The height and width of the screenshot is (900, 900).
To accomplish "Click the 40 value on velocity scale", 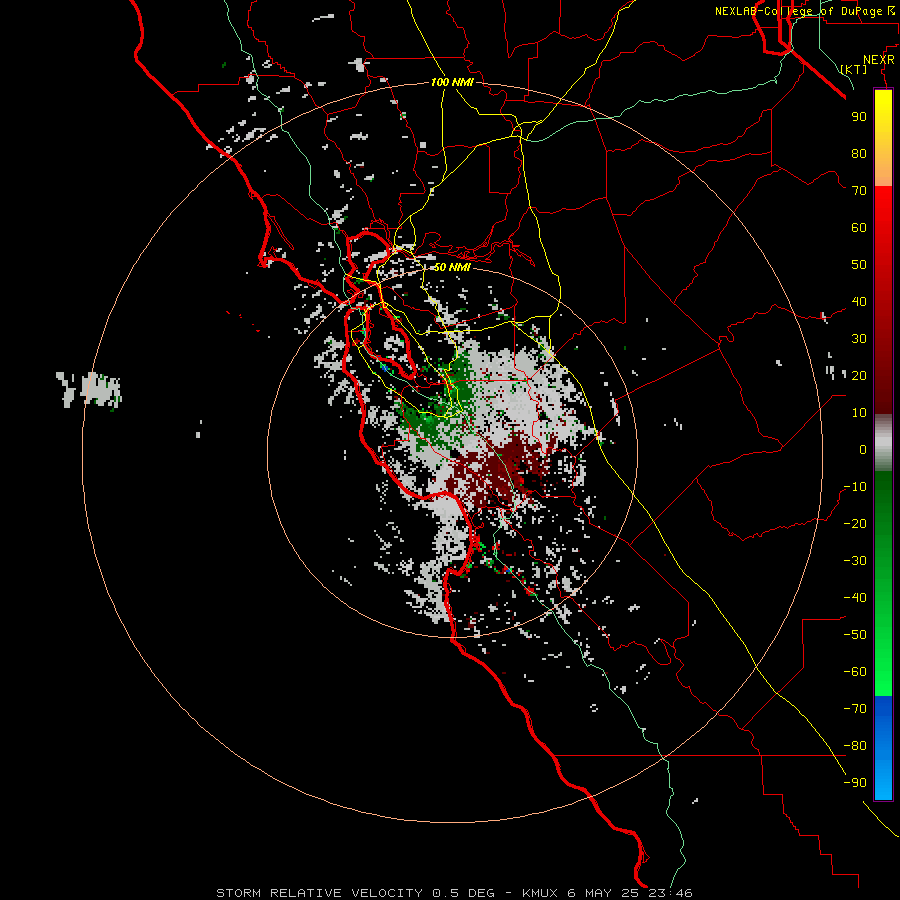I will (859, 301).
